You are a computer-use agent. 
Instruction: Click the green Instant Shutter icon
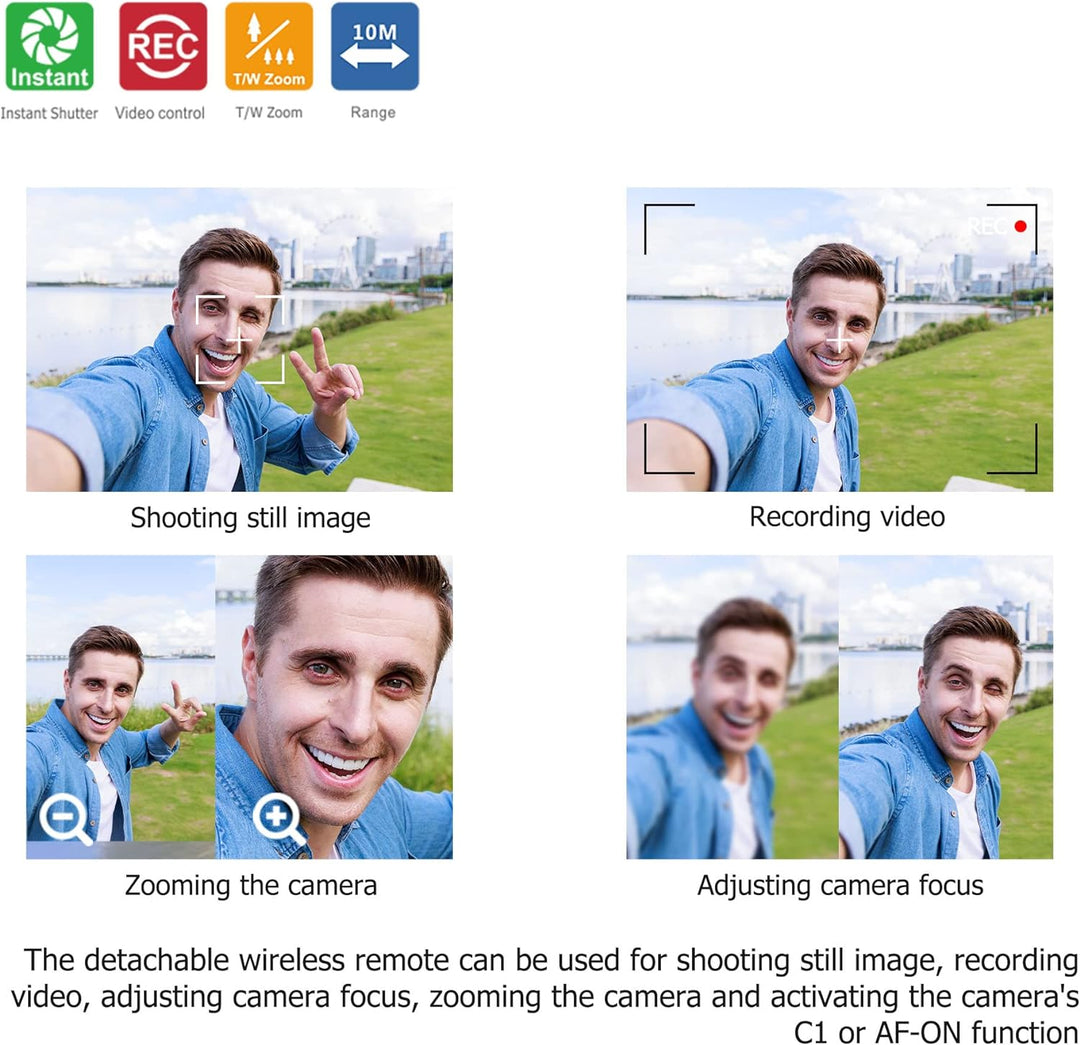click(x=49, y=47)
